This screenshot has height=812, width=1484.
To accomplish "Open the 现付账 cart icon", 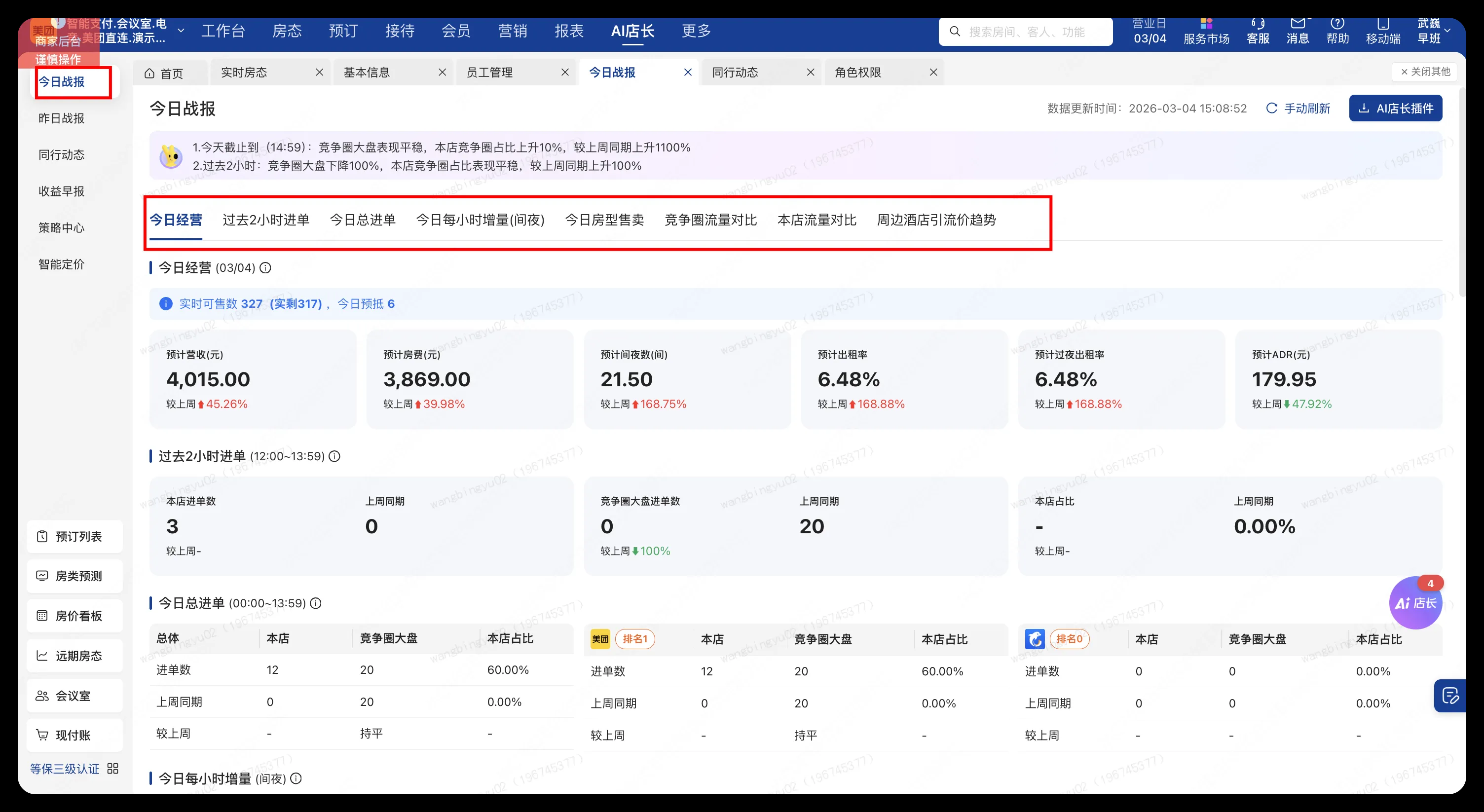I will [x=74, y=735].
